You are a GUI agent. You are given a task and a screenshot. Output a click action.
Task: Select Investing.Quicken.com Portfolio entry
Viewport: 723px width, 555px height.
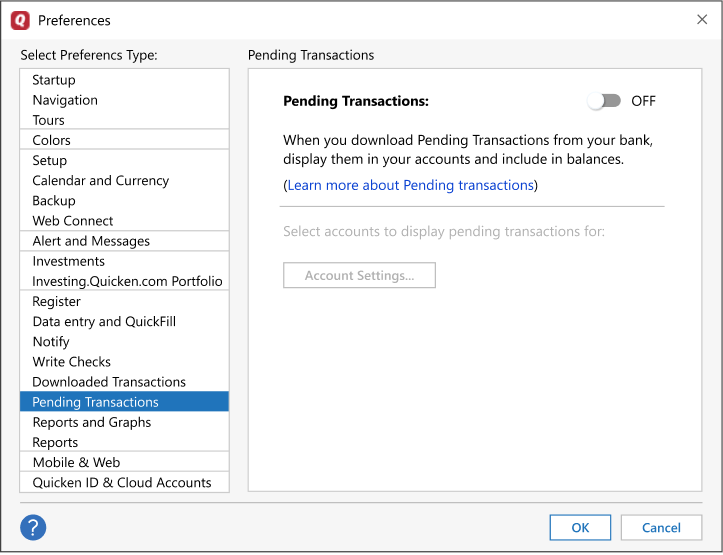[127, 281]
